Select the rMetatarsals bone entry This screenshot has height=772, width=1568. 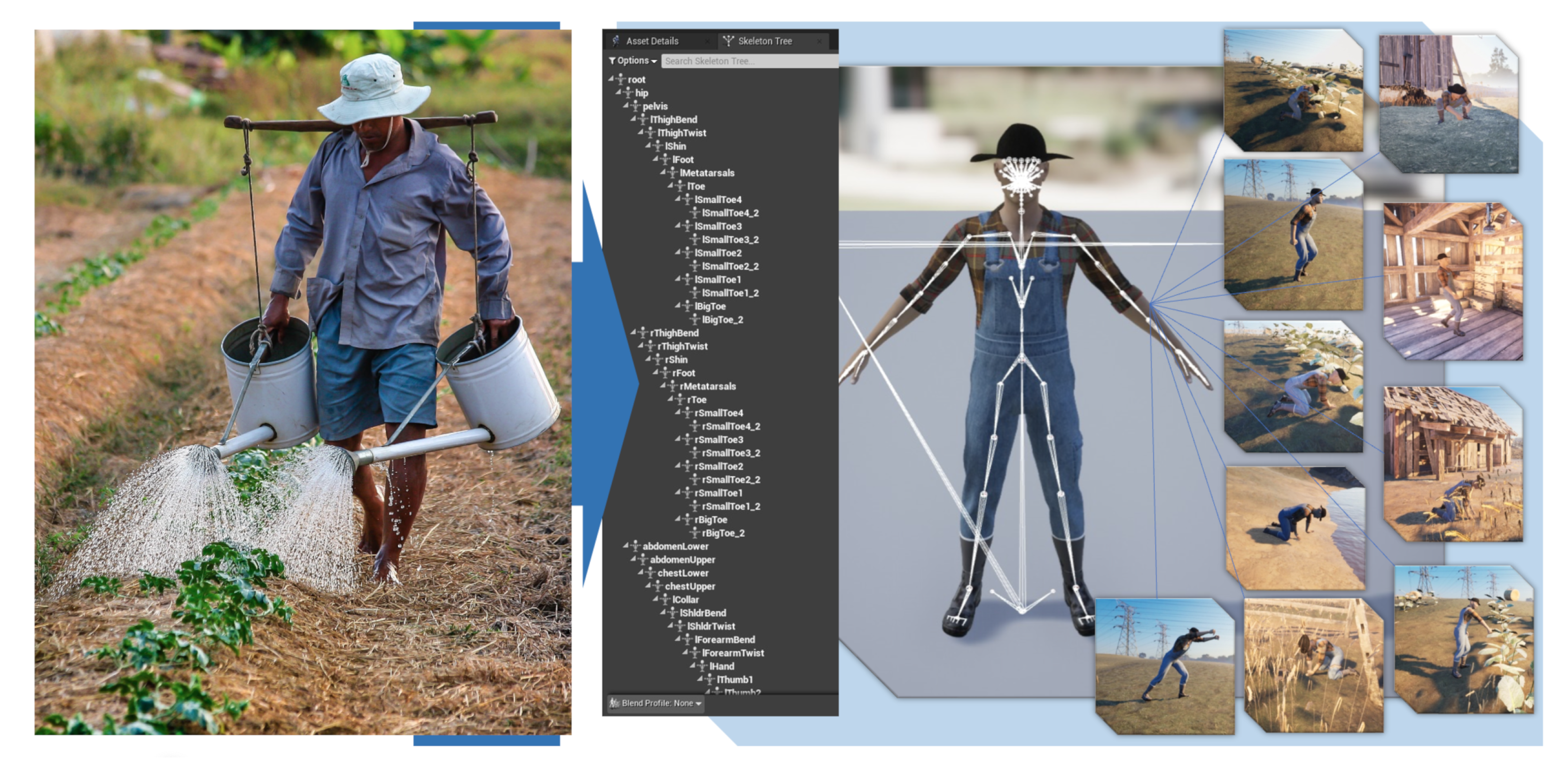(x=707, y=386)
